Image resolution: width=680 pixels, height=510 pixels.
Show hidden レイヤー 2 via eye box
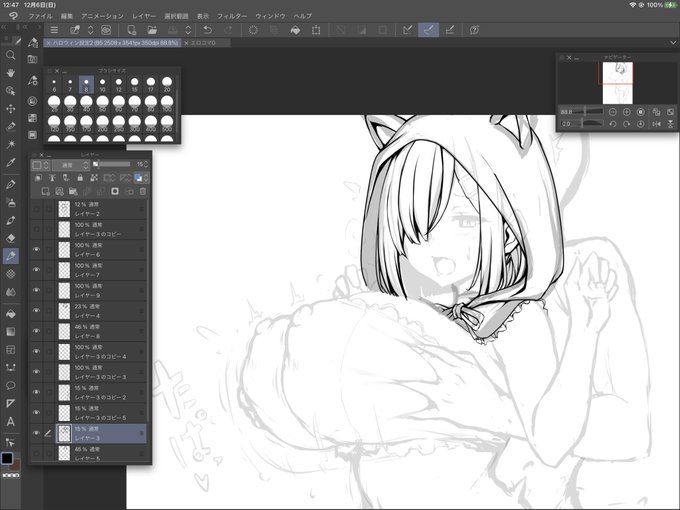click(36, 209)
